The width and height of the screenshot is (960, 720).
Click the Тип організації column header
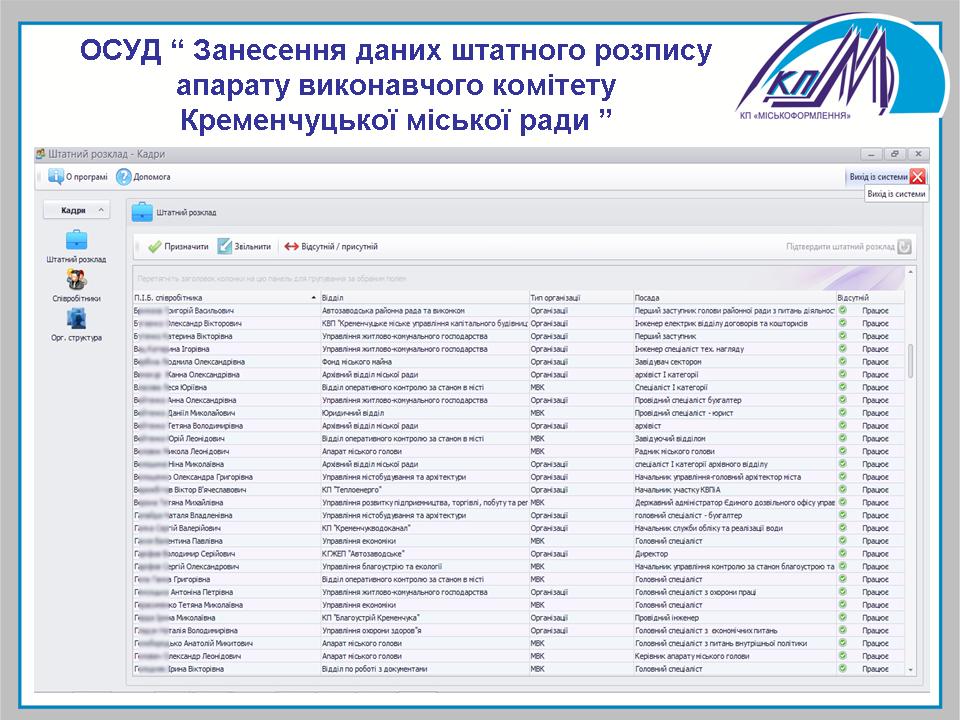coord(578,298)
